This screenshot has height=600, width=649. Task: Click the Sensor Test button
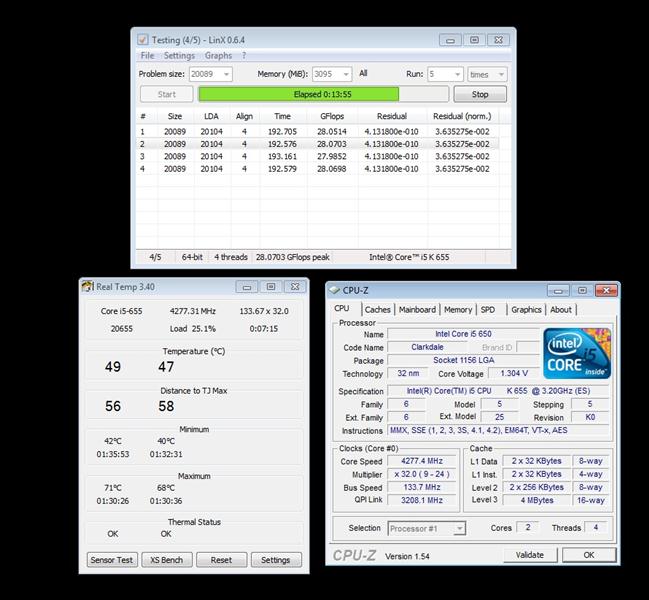click(112, 560)
